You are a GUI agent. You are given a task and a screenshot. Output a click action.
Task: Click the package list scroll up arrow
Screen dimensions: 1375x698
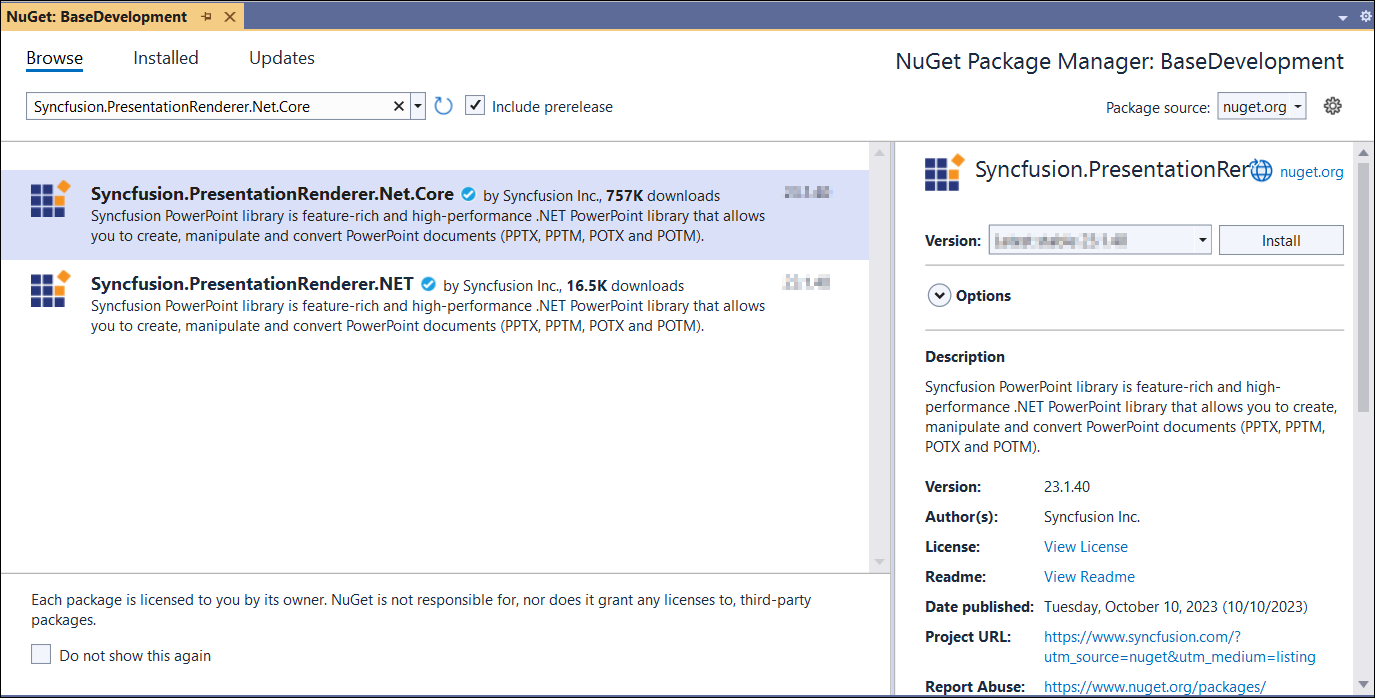pyautogui.click(x=880, y=153)
